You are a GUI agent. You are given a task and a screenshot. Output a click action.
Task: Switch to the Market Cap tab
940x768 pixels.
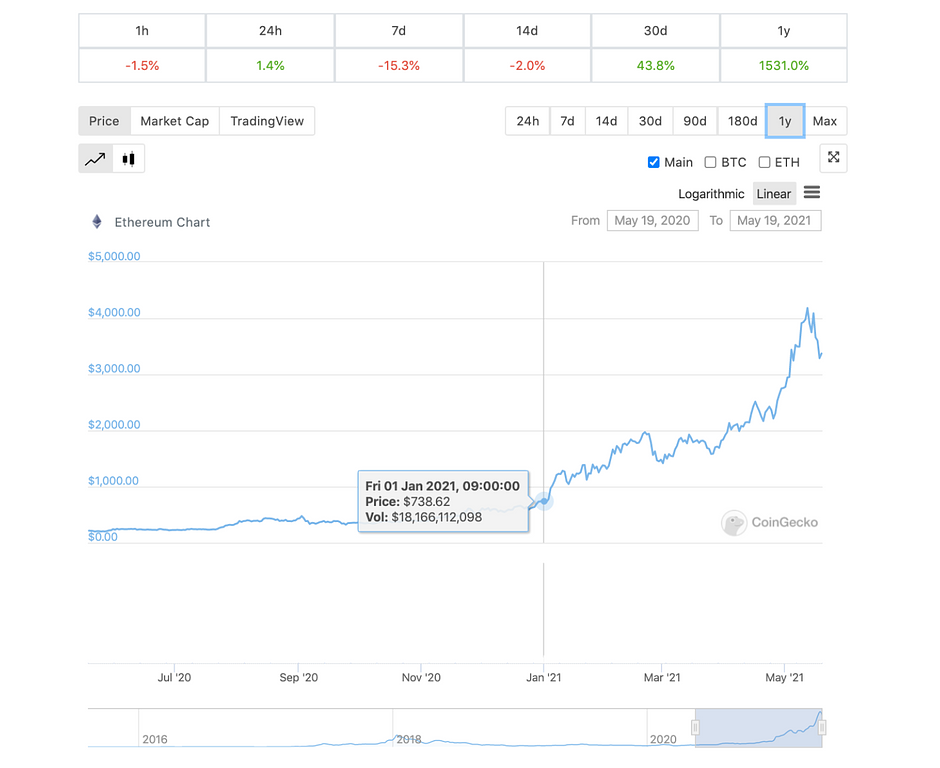(x=174, y=121)
